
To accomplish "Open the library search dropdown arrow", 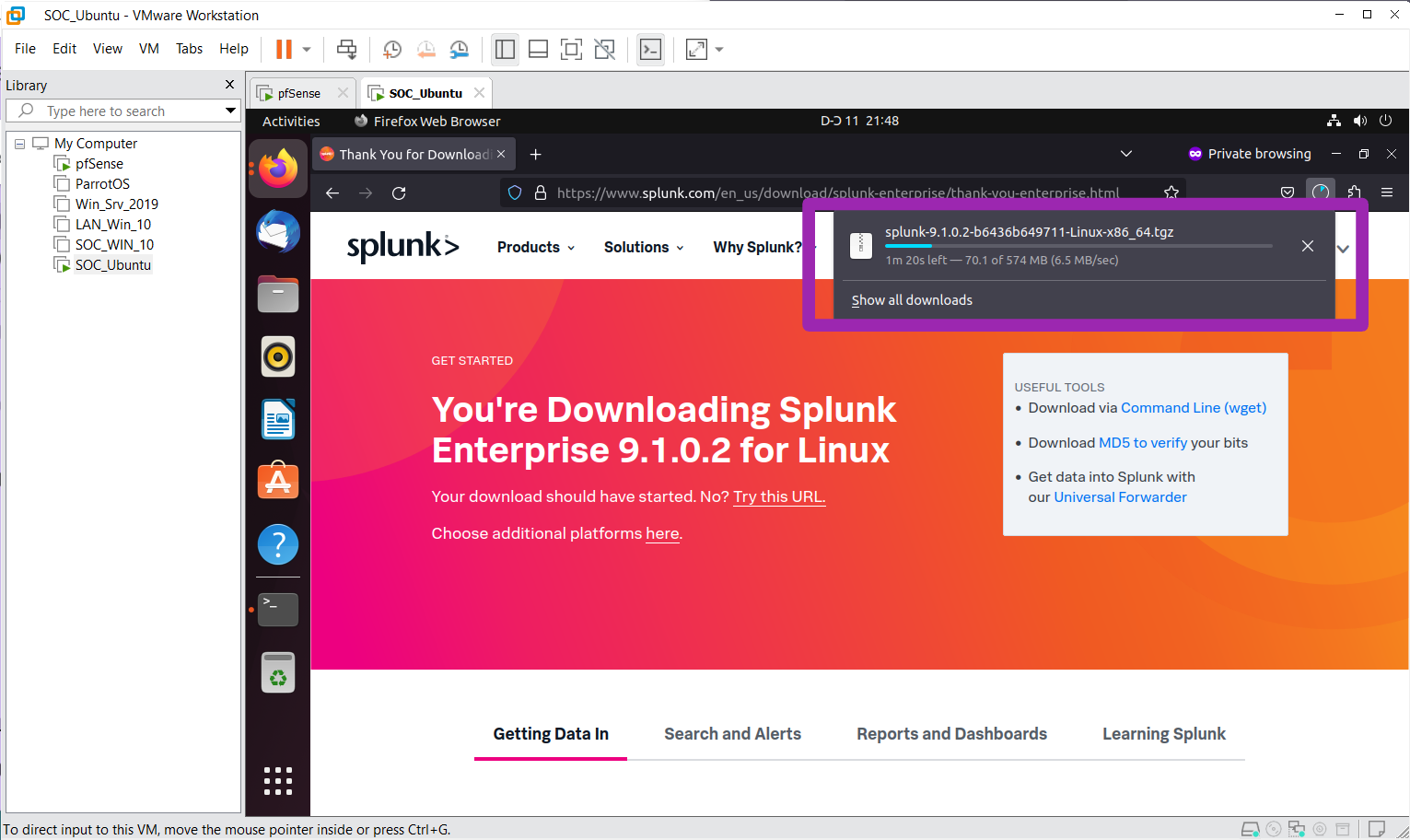I will (230, 111).
